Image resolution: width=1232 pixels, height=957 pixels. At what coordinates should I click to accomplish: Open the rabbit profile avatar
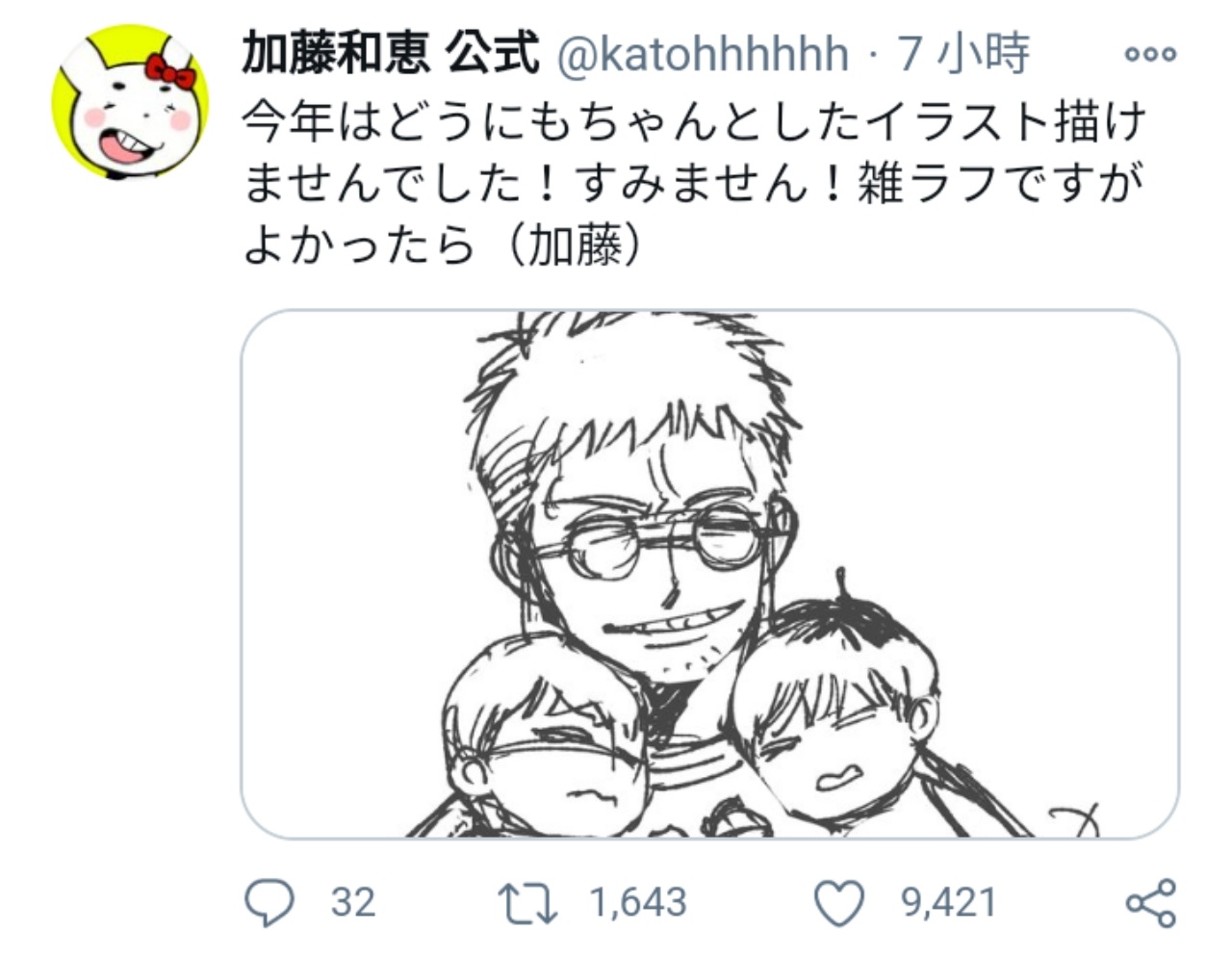click(130, 102)
